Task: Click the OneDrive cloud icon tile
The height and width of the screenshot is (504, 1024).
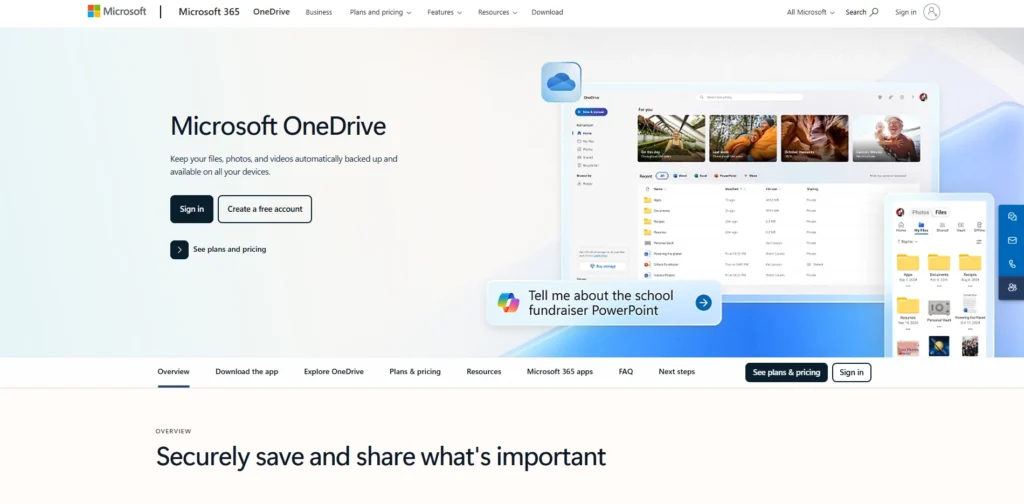Action: [x=561, y=82]
